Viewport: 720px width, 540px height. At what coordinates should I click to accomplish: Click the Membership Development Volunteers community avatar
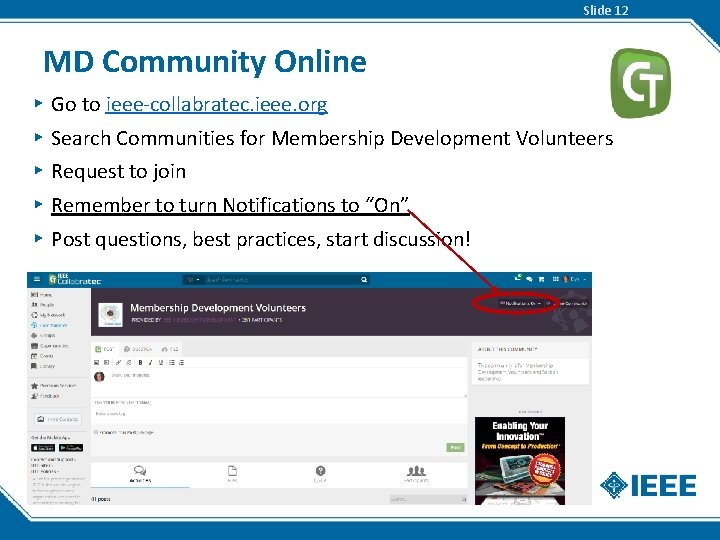click(x=111, y=315)
